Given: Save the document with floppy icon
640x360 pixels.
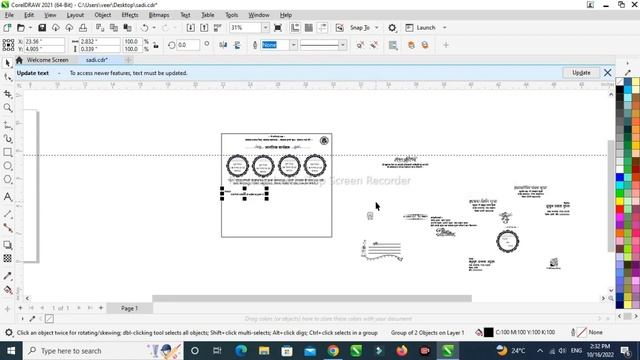Looking at the screenshot, I should pos(42,28).
